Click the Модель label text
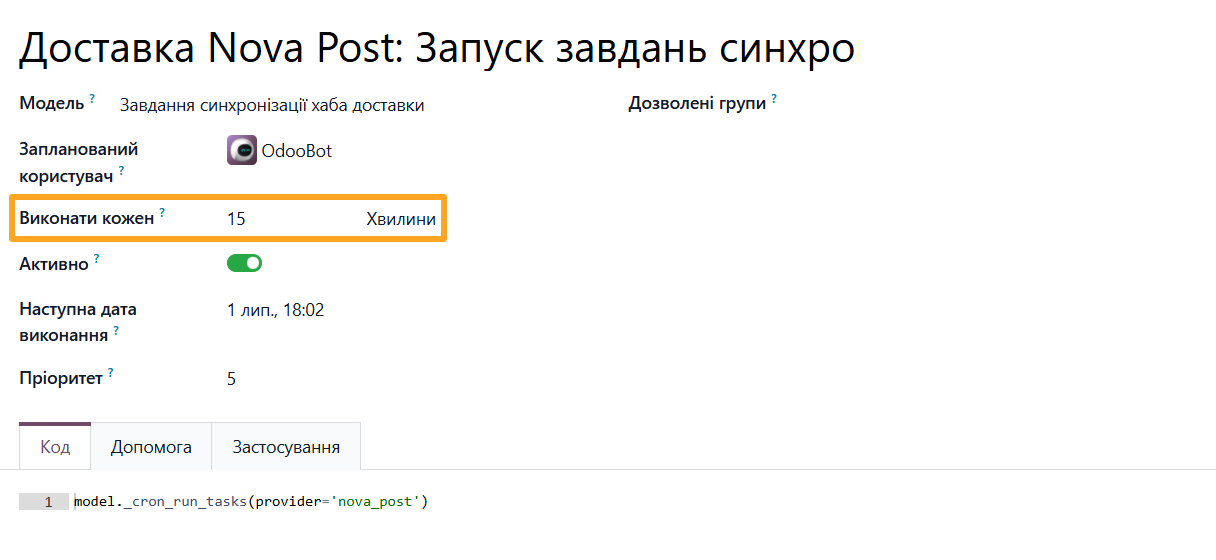The width and height of the screenshot is (1216, 560). (x=52, y=103)
